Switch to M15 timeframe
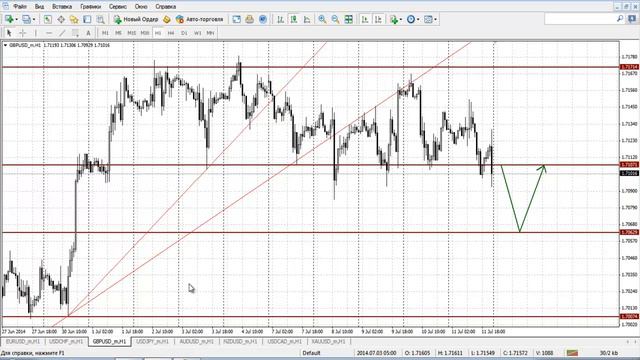 131,33
